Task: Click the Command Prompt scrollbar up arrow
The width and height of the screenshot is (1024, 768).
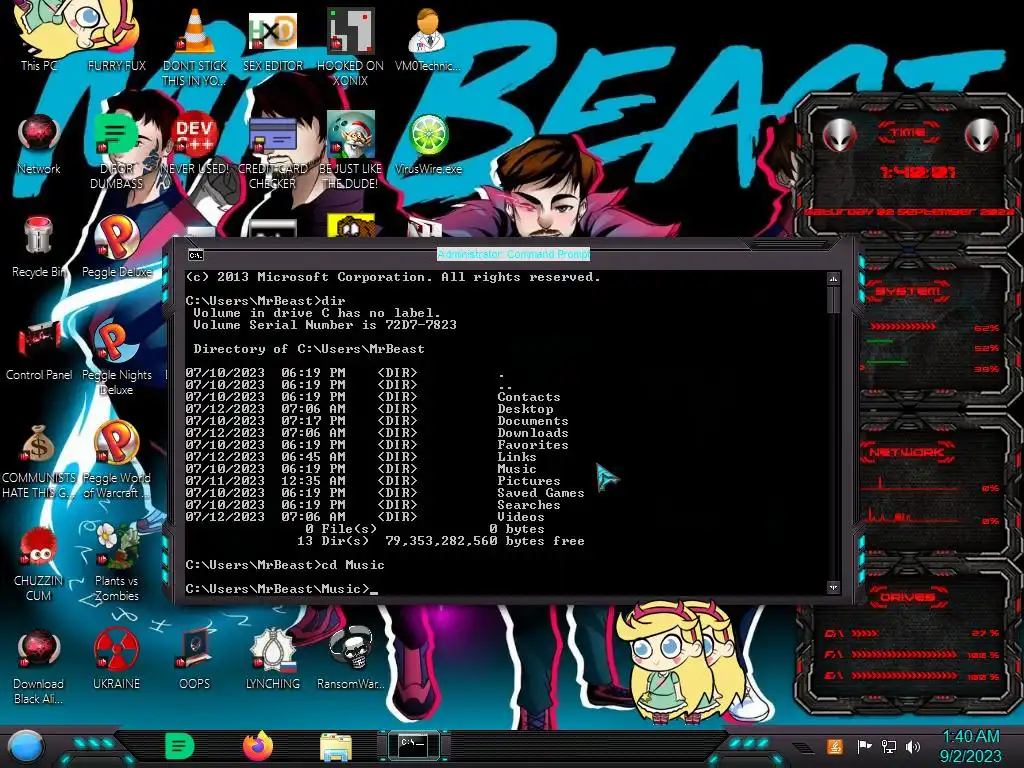Action: coord(833,279)
